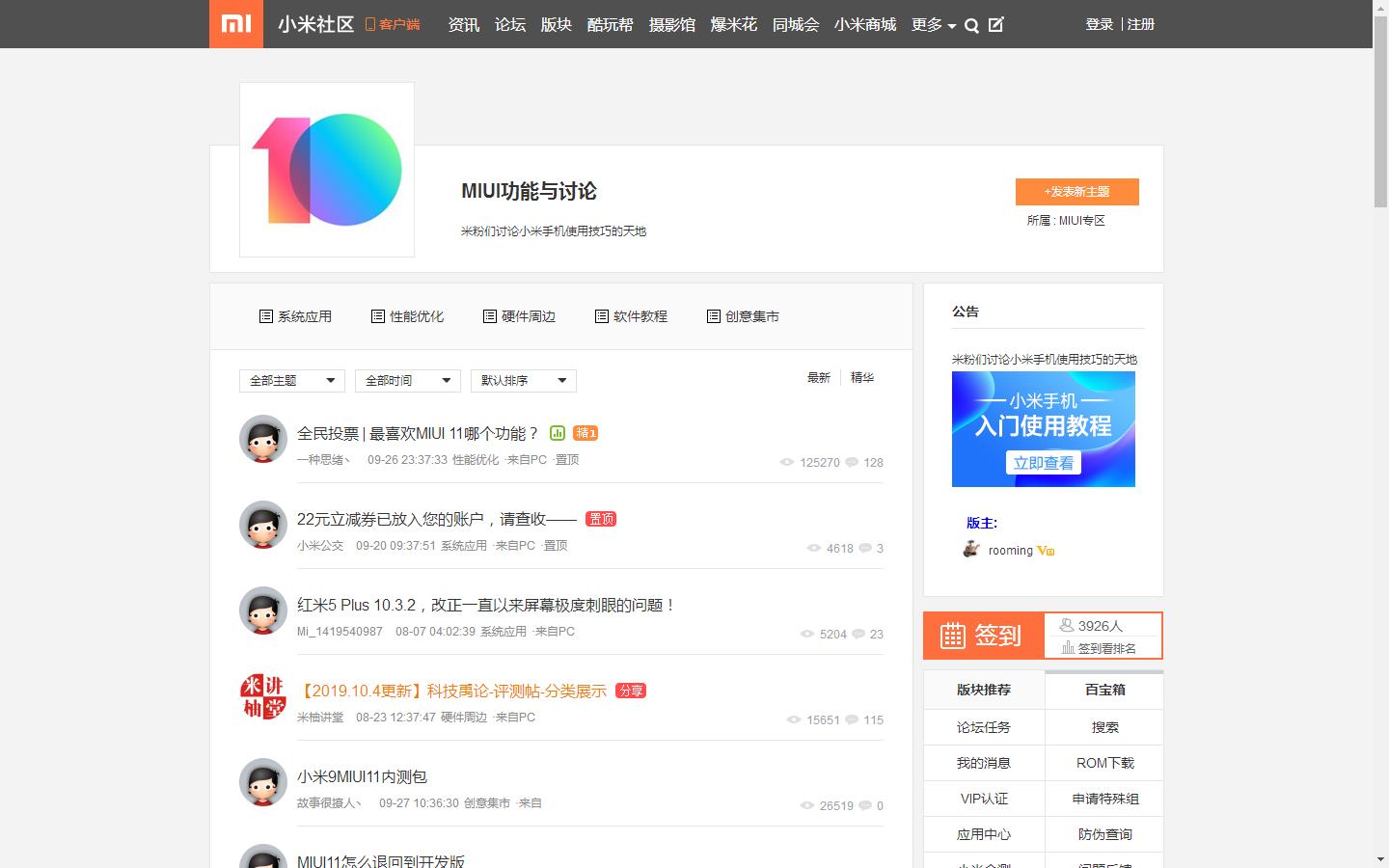Screen dimensions: 1389x868
Task: Expand the 更多 nav menu
Action: tap(934, 25)
